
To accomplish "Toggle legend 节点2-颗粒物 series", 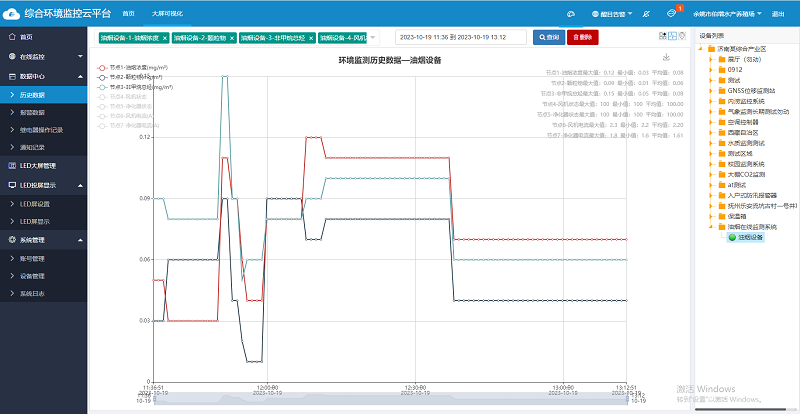I will [x=130, y=77].
